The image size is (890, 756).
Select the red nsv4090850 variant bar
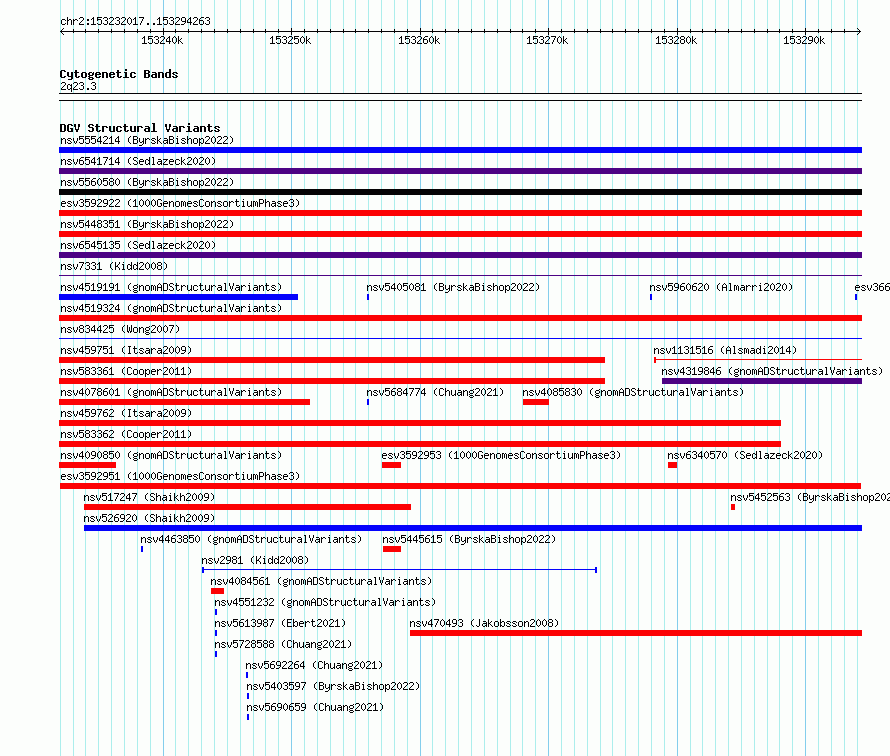point(87,465)
